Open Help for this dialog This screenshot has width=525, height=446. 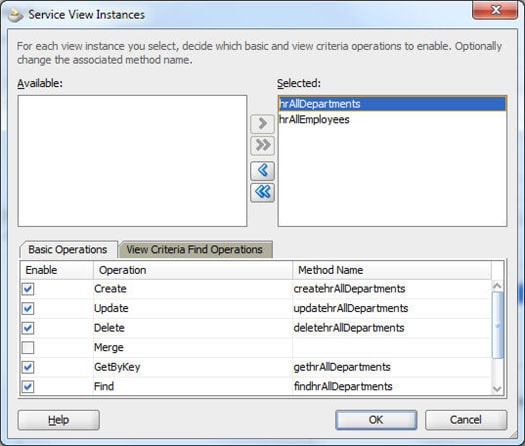click(59, 420)
